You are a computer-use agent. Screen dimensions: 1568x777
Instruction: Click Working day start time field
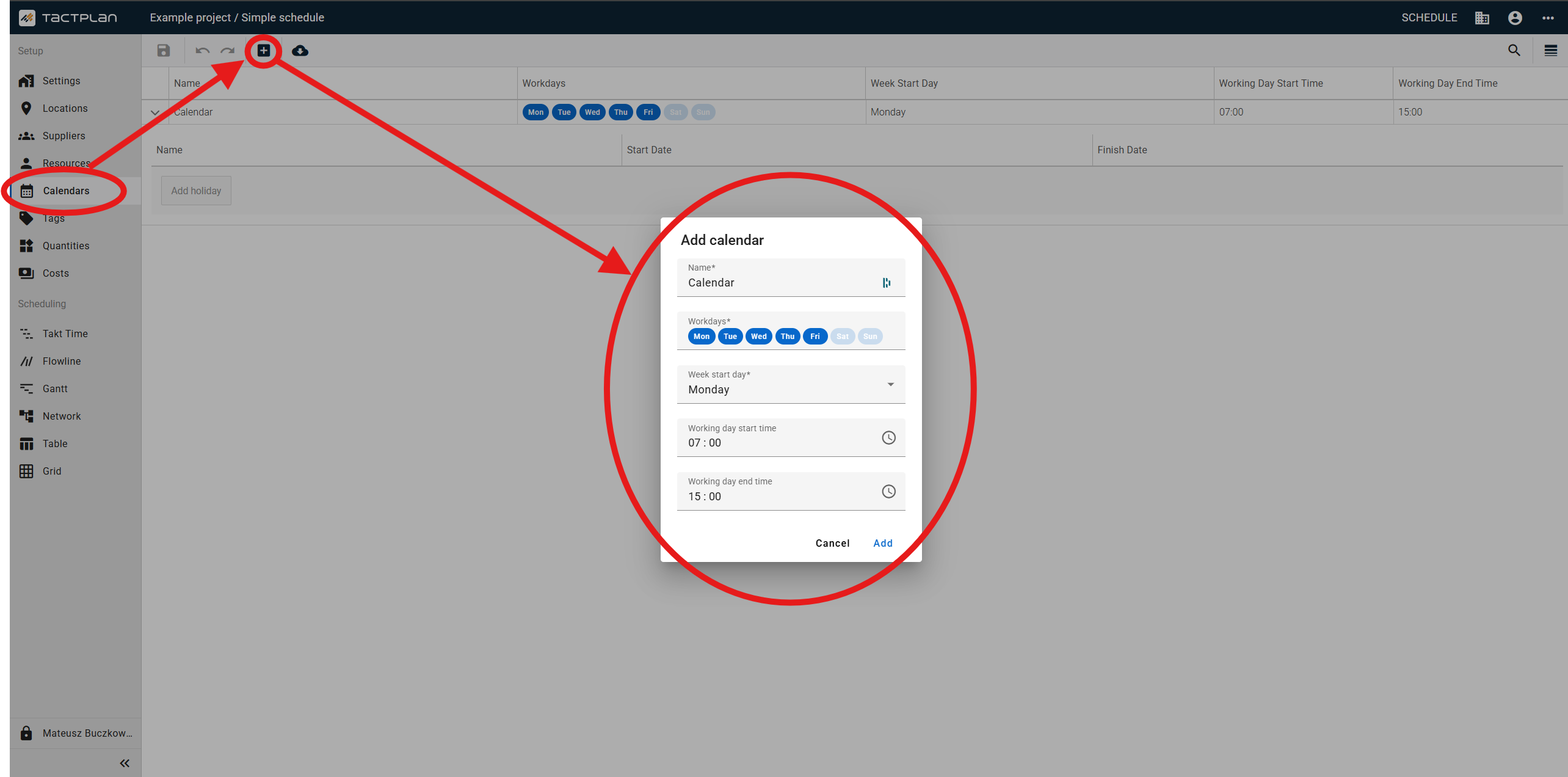click(x=791, y=437)
